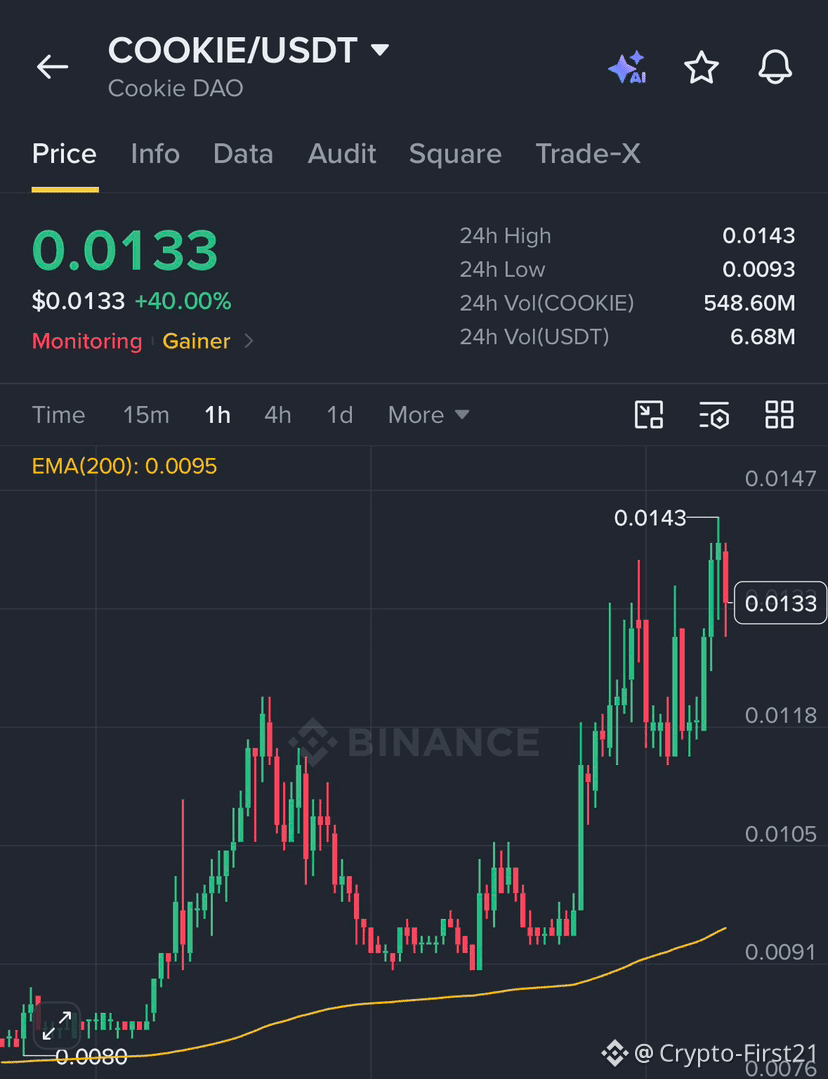Viewport: 828px width, 1079px height.
Task: Tap the Gainer tag
Action: click(x=196, y=341)
